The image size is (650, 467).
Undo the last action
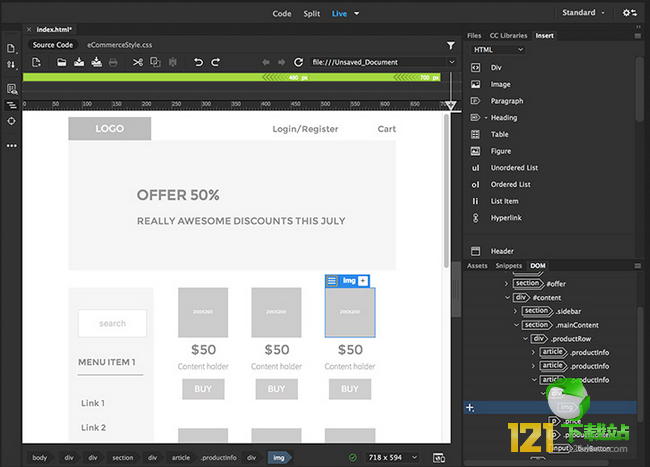tap(198, 62)
